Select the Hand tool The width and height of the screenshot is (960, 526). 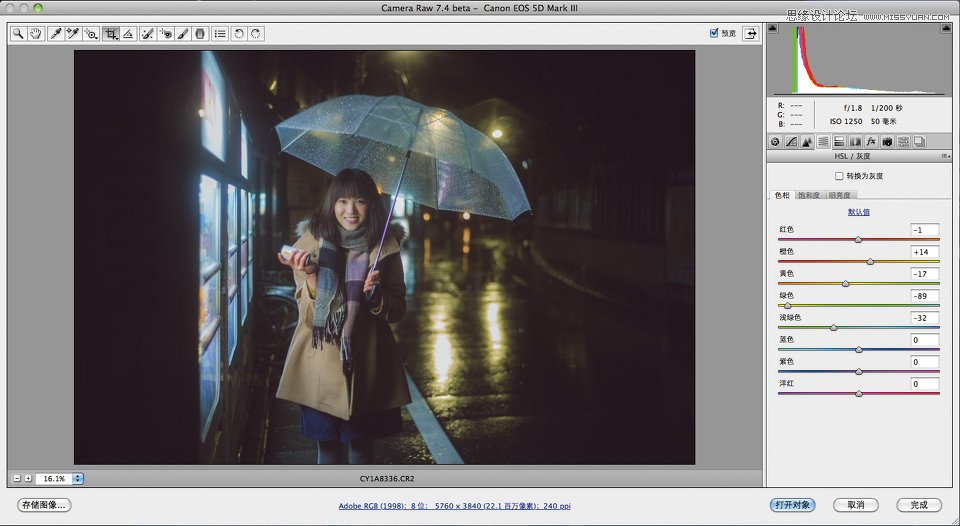(36, 34)
